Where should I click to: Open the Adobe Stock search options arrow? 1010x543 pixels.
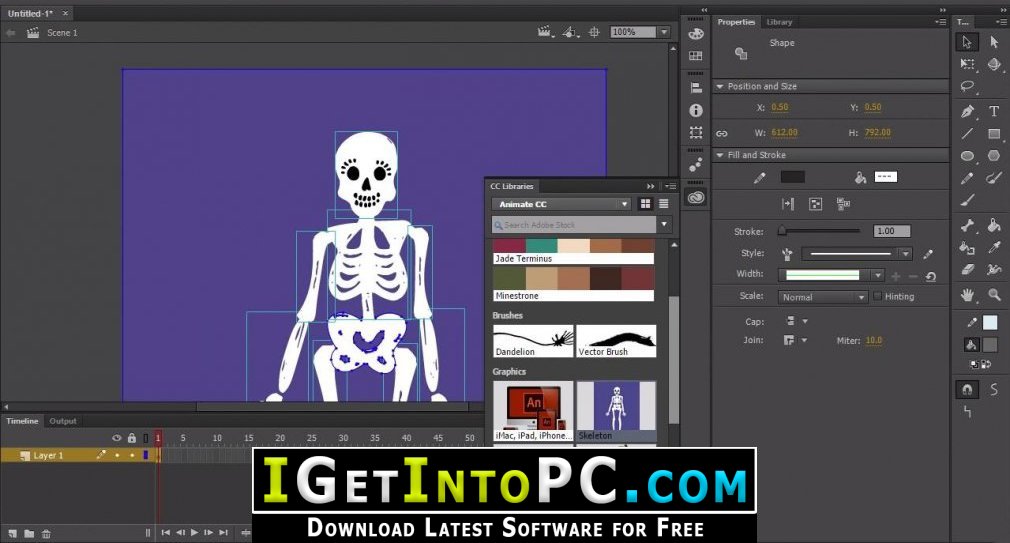[x=664, y=224]
